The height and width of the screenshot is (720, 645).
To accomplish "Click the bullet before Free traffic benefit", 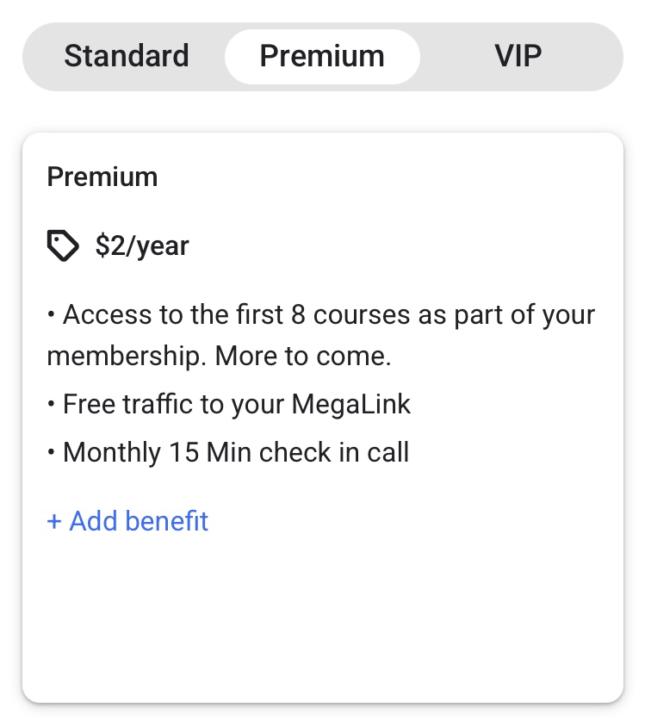I will 52,405.
